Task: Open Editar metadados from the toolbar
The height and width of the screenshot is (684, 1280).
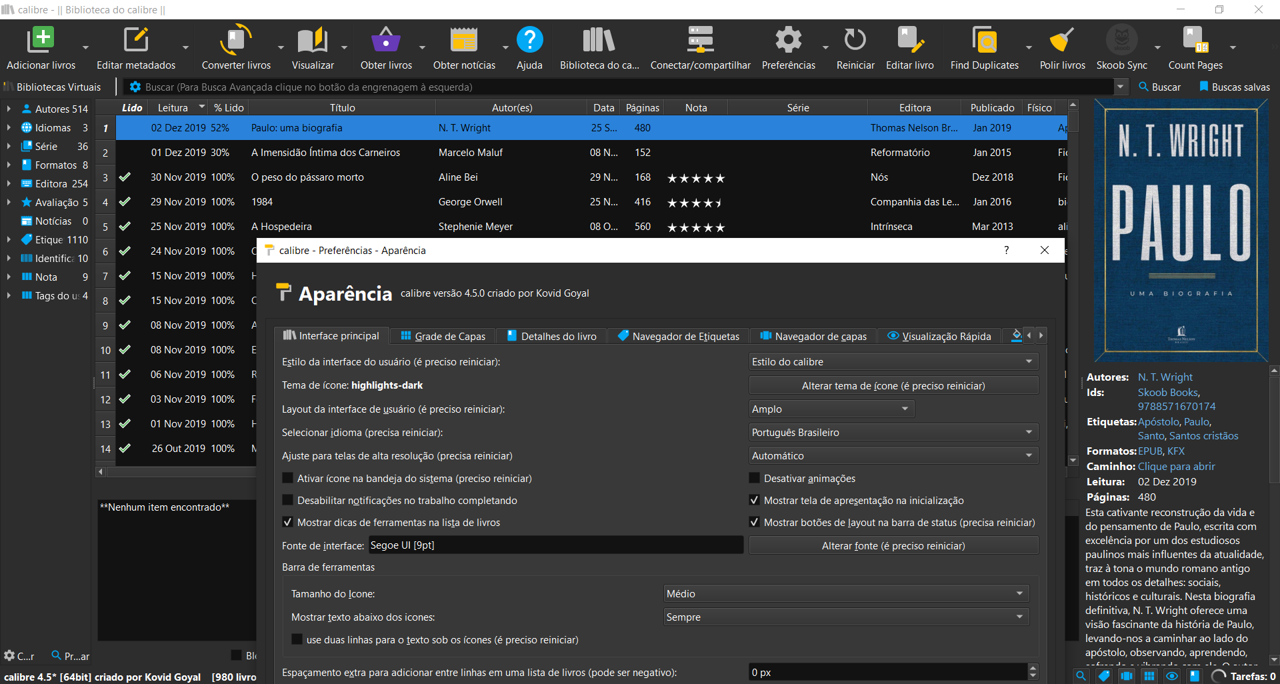Action: point(136,40)
